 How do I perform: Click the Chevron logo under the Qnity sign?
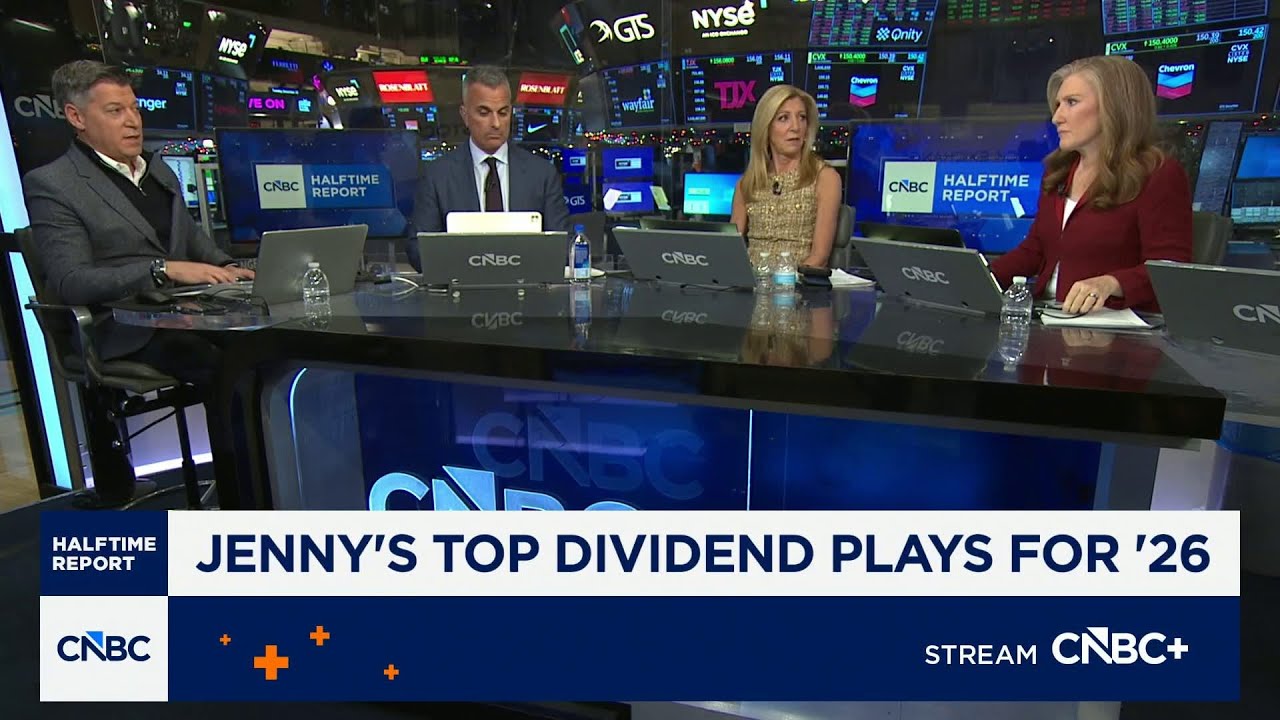[x=862, y=85]
